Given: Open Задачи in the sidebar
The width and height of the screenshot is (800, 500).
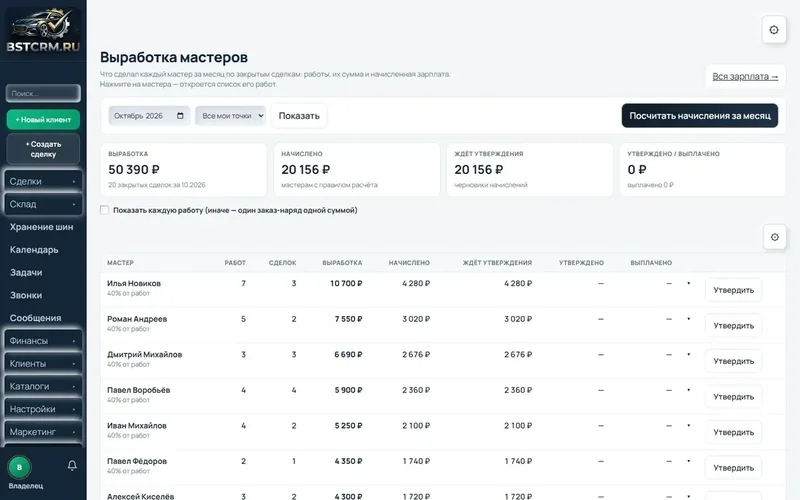Looking at the screenshot, I should point(26,272).
